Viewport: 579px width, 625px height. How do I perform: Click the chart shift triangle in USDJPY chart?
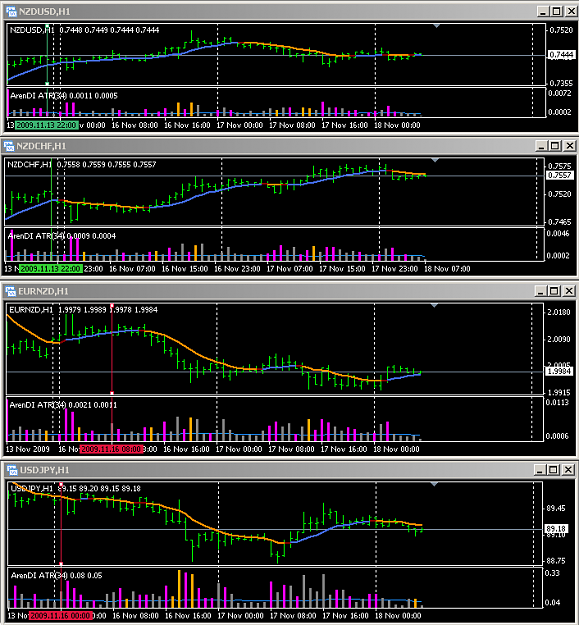click(x=434, y=484)
